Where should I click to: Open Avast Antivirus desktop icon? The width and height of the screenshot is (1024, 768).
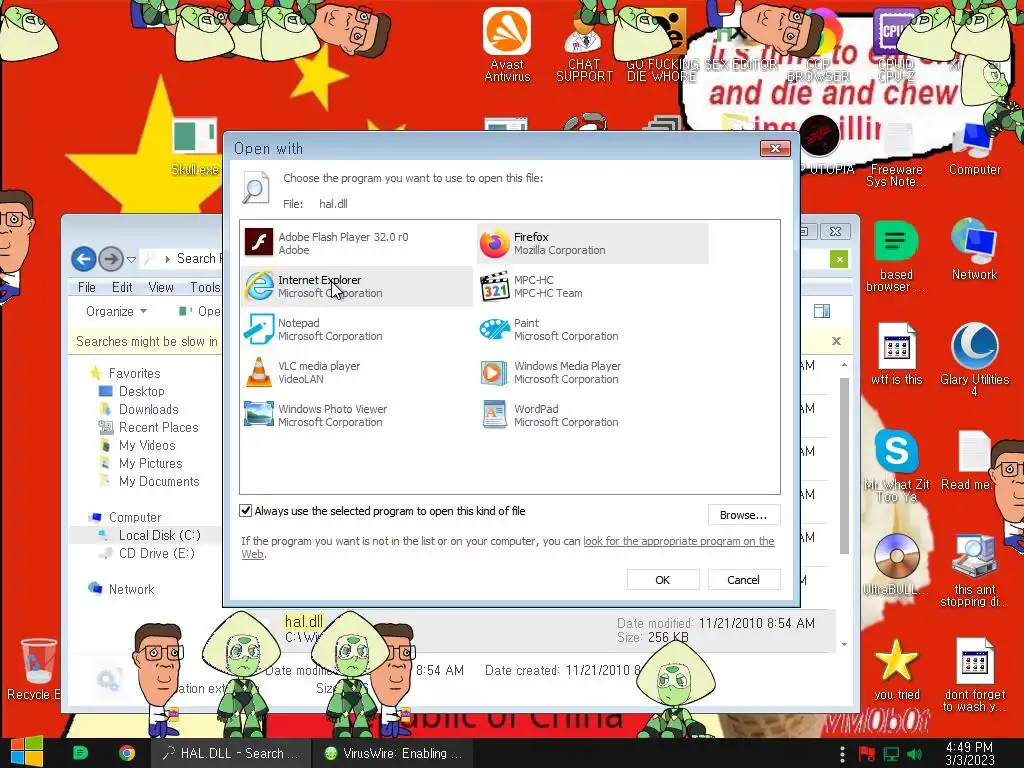tap(507, 44)
